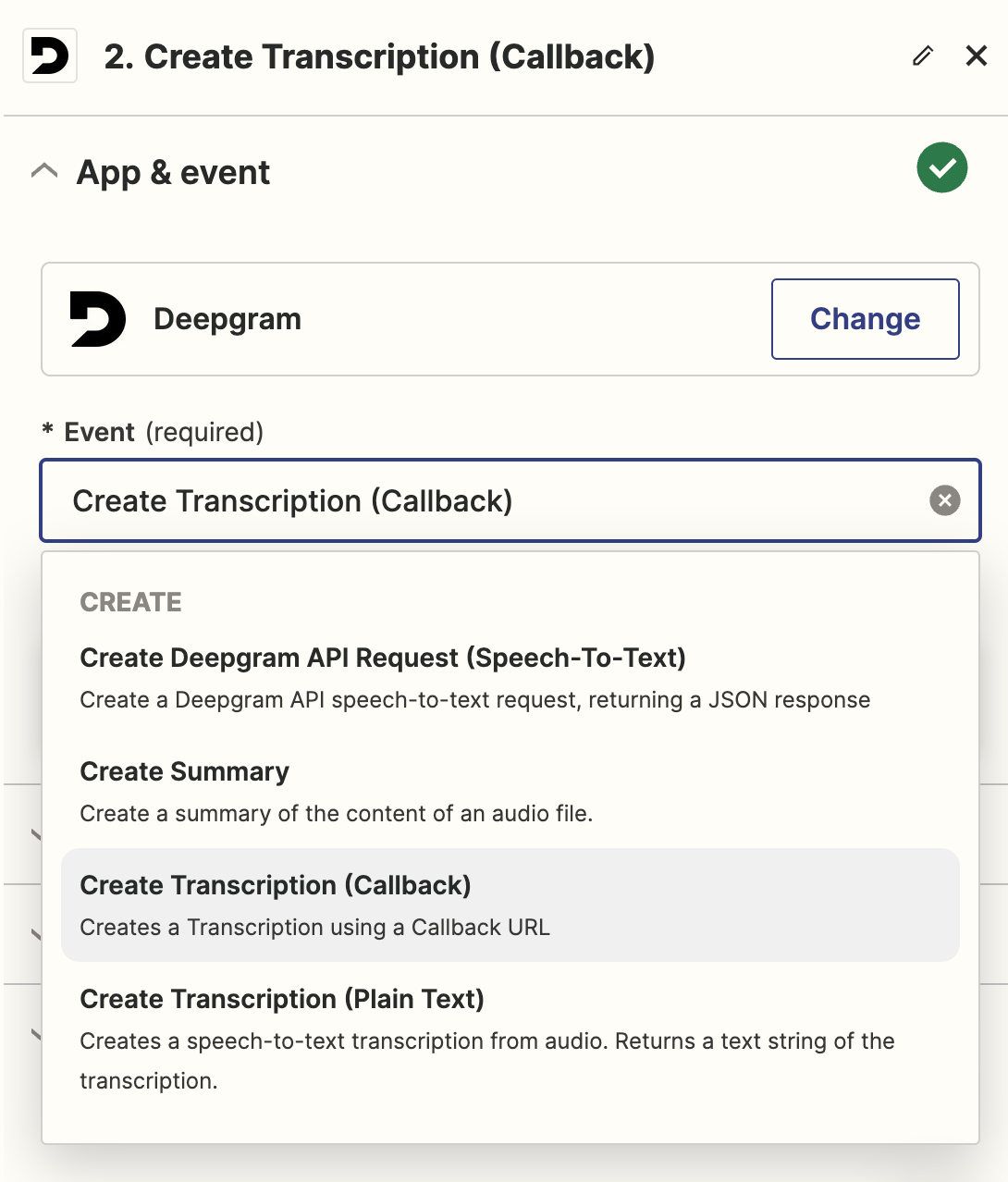Select the Create Summary event
The width and height of the screenshot is (1008, 1182).
pos(510,792)
